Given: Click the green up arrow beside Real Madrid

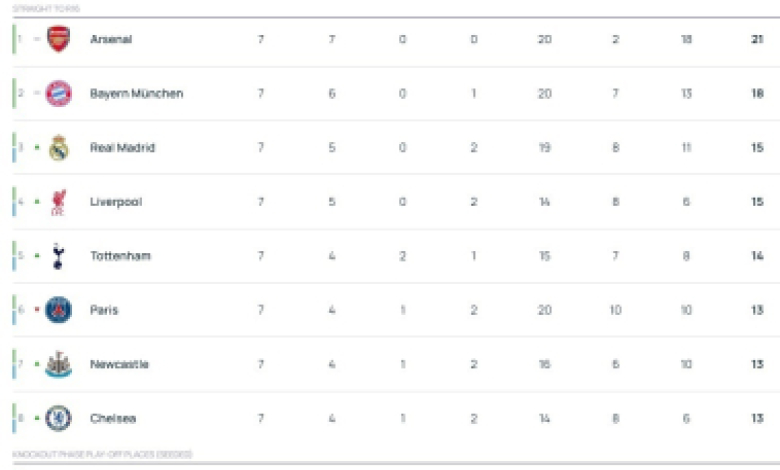Looking at the screenshot, I should click(x=37, y=148).
